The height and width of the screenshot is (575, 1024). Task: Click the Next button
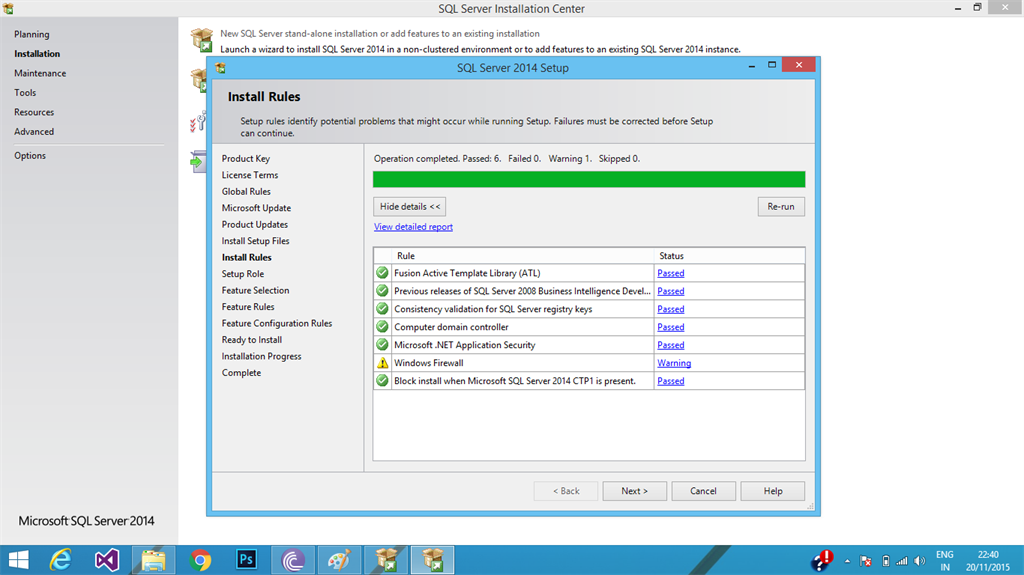(634, 491)
